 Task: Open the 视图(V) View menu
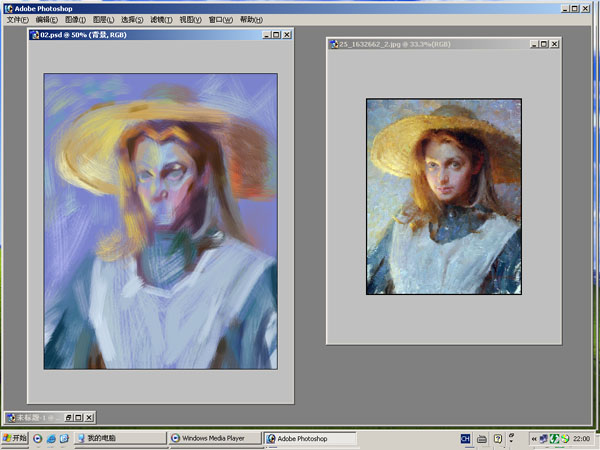coord(191,20)
